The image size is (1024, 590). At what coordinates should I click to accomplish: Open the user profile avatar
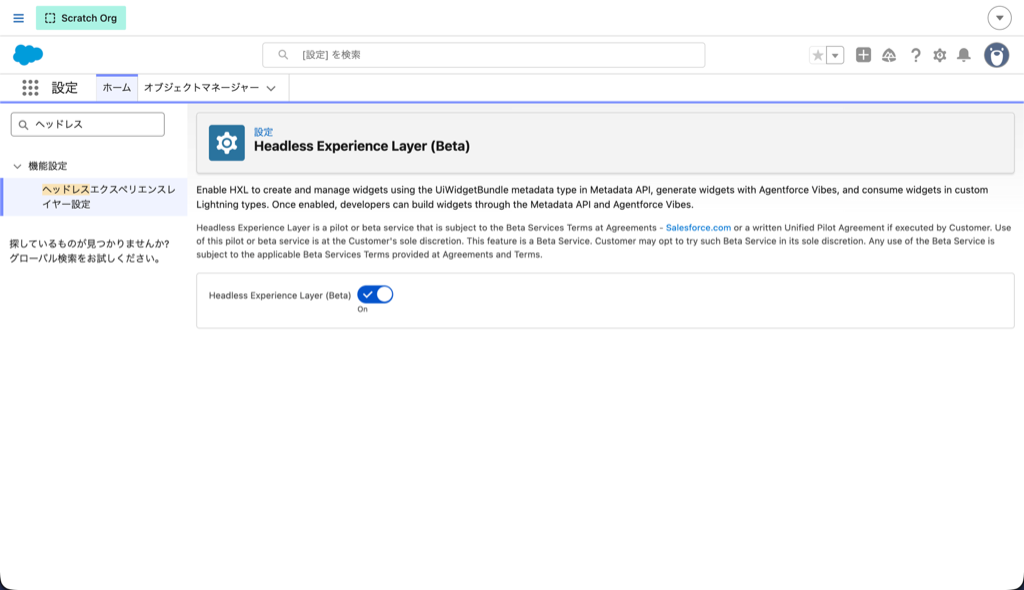[x=997, y=56]
